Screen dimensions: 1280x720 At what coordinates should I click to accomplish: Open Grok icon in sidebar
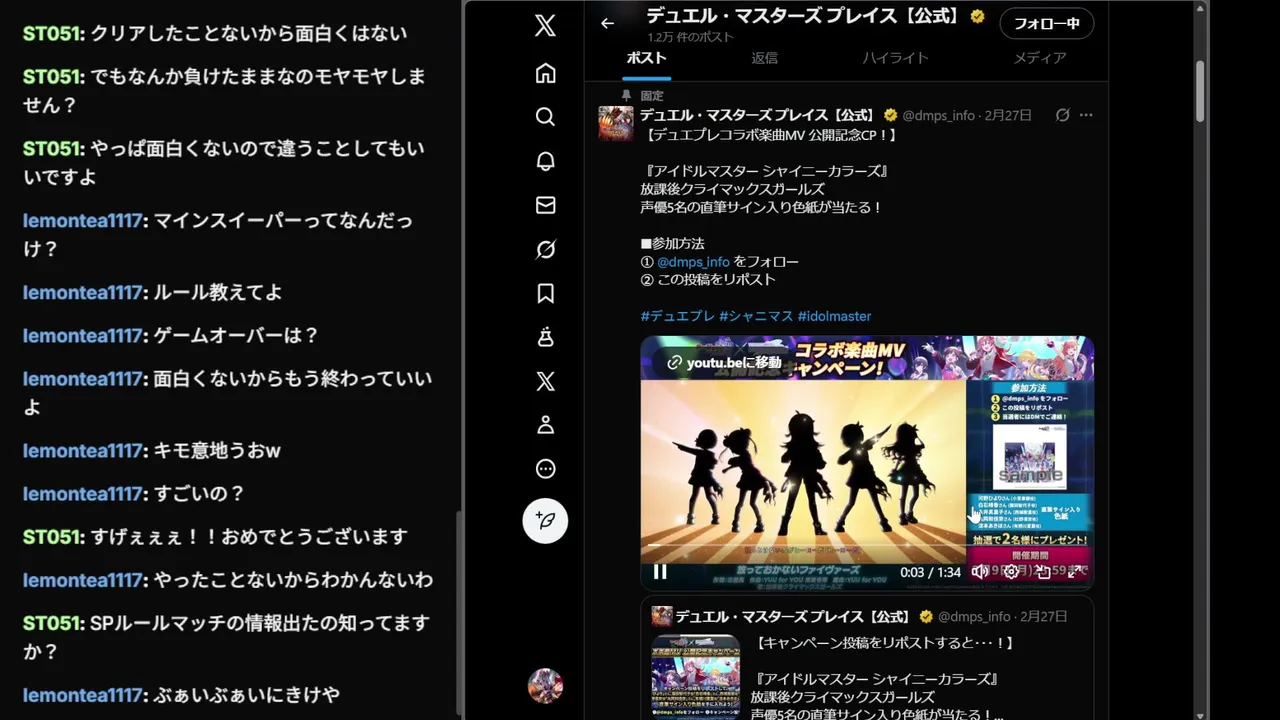545,249
